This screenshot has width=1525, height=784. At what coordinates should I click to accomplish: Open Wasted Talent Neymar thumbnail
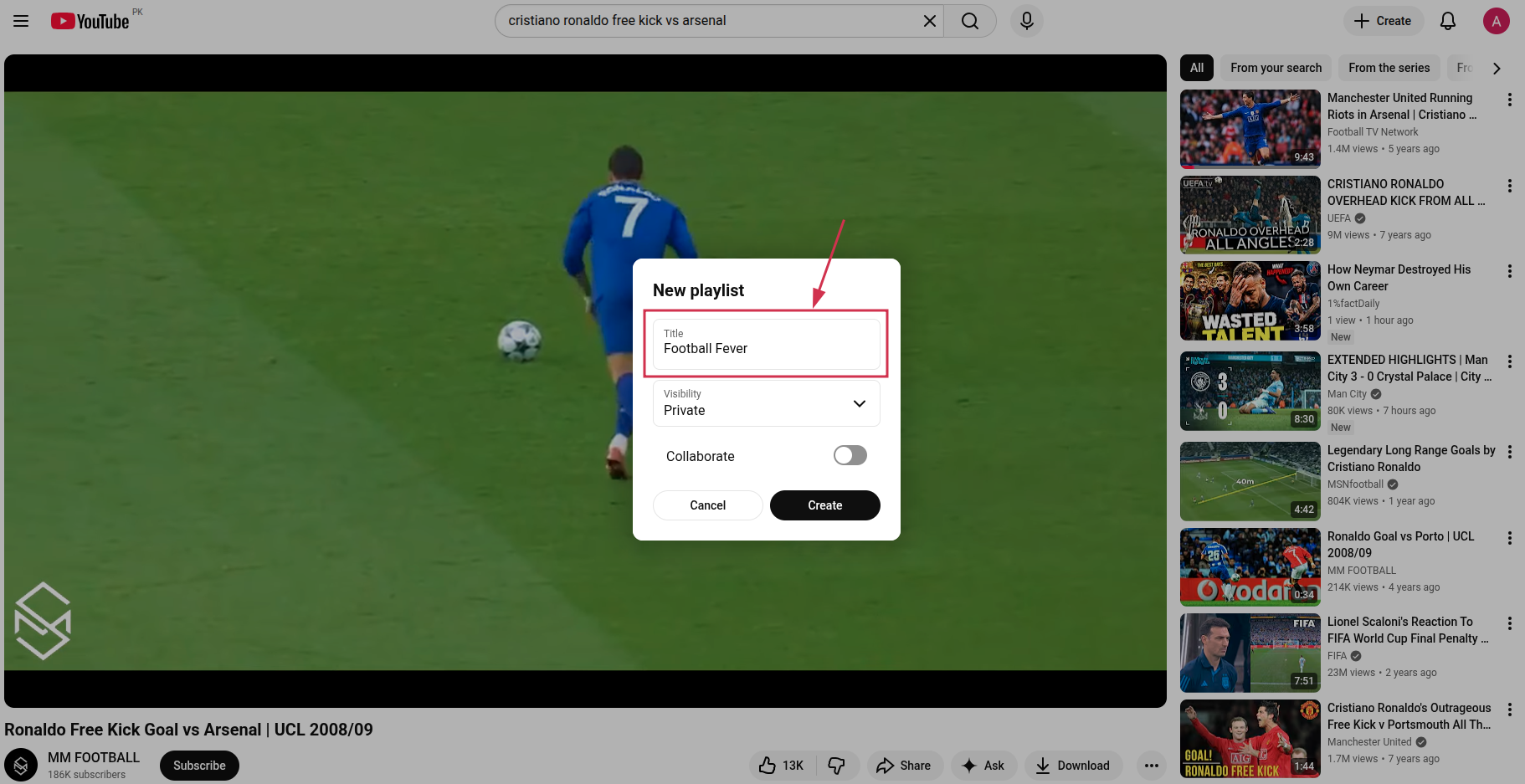pyautogui.click(x=1250, y=300)
